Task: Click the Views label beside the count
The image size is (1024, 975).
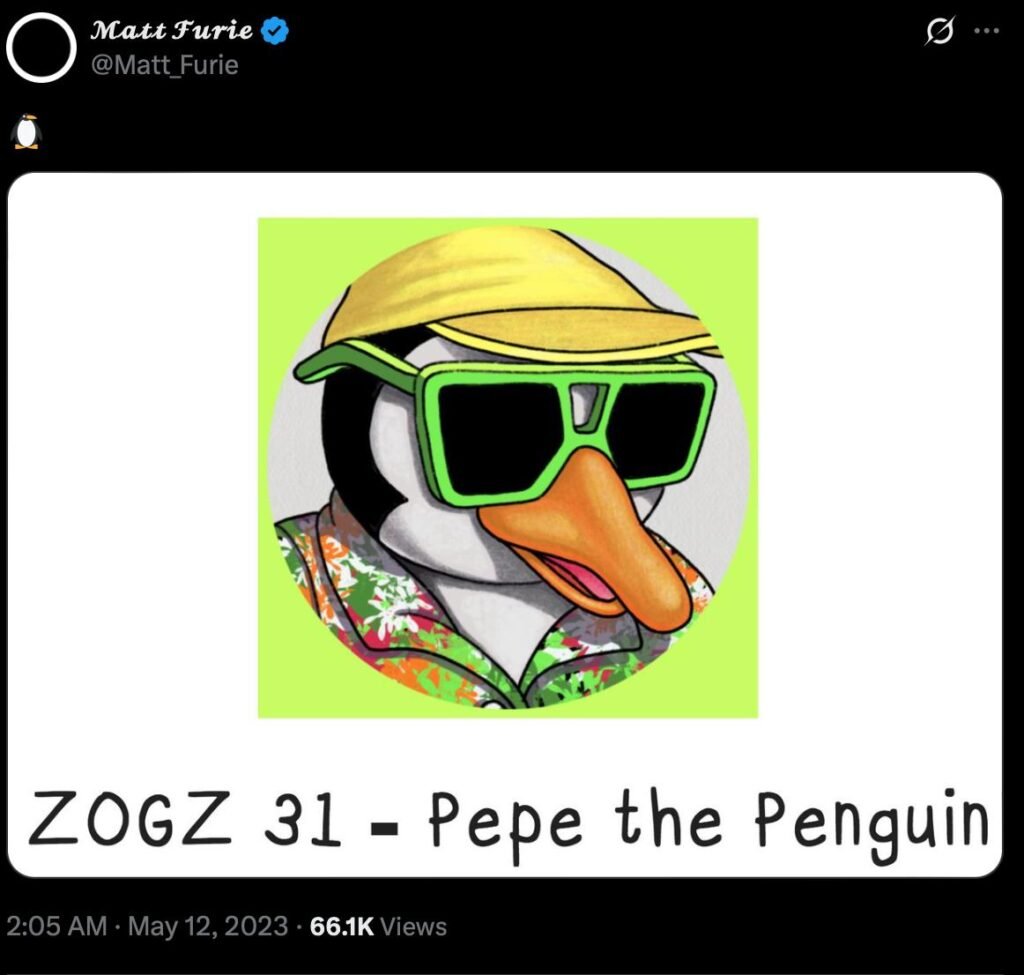Action: pos(414,926)
